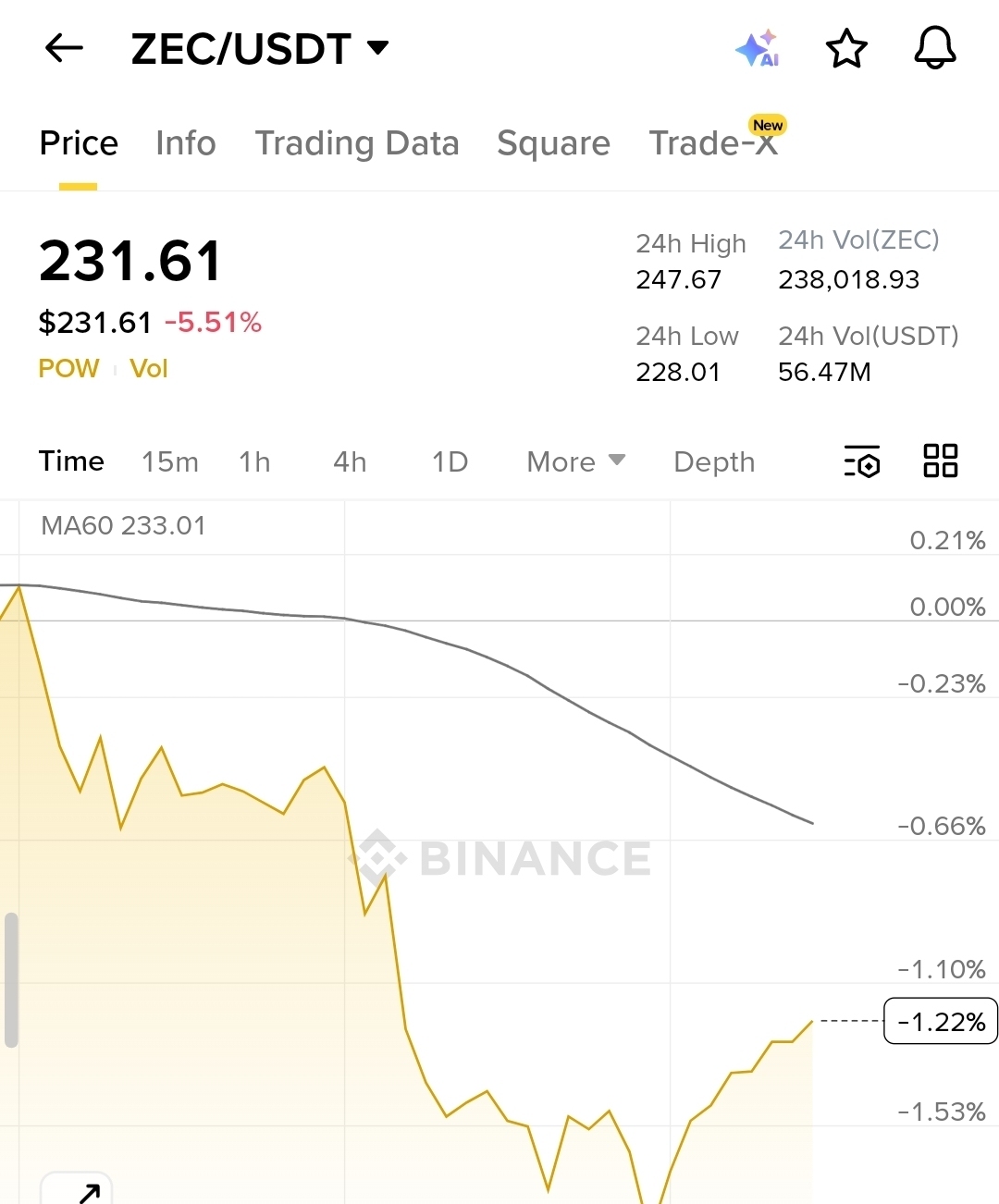The image size is (999, 1204).
Task: Click the chart's left edge scroll handle
Action: [x=12, y=979]
